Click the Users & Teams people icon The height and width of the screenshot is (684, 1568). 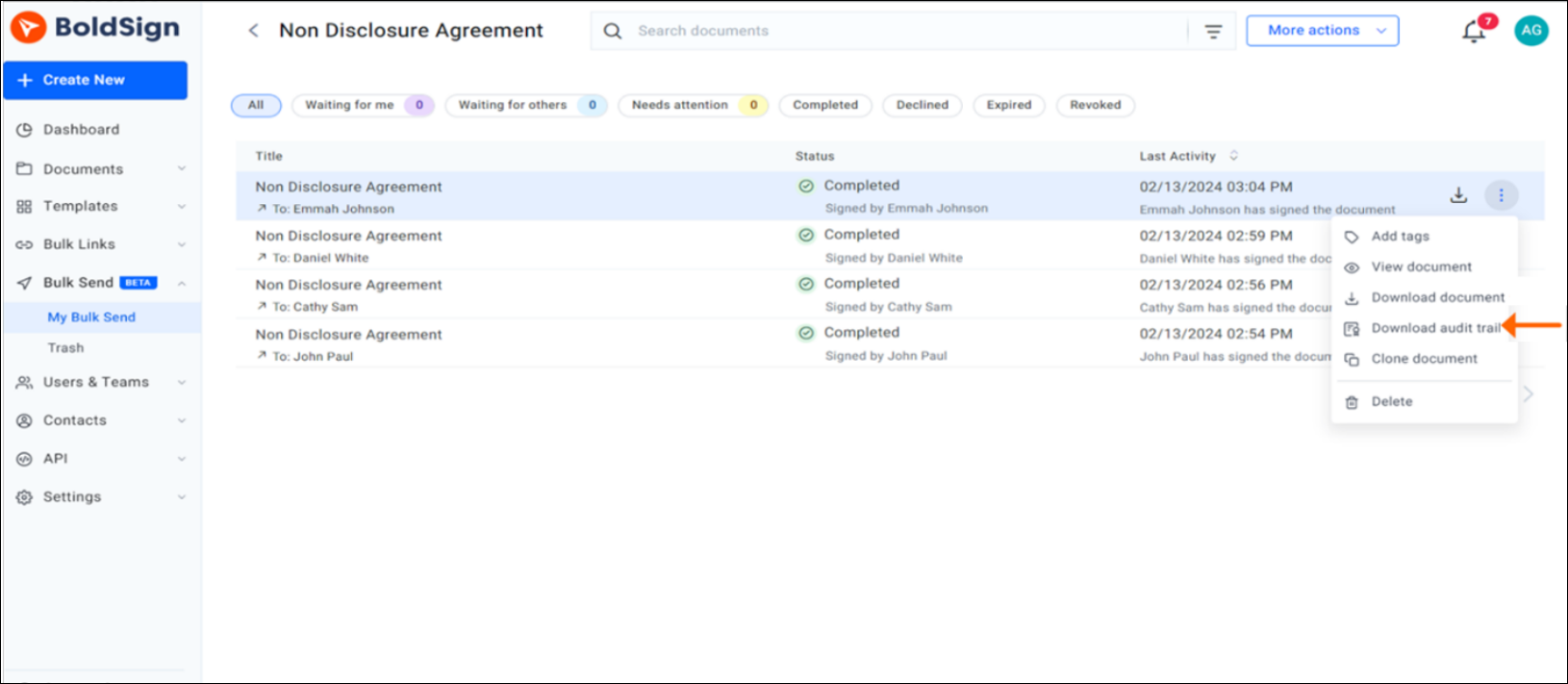coord(24,382)
